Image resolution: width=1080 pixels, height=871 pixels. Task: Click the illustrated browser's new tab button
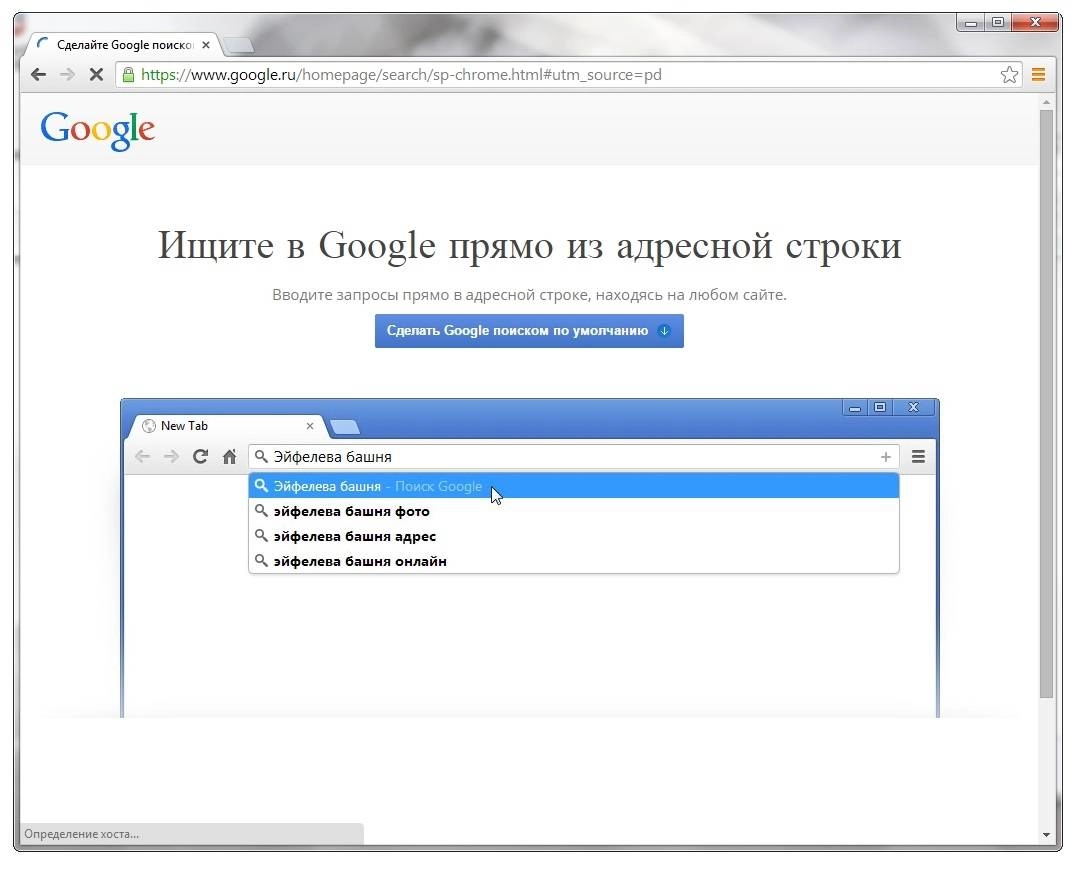(x=344, y=427)
